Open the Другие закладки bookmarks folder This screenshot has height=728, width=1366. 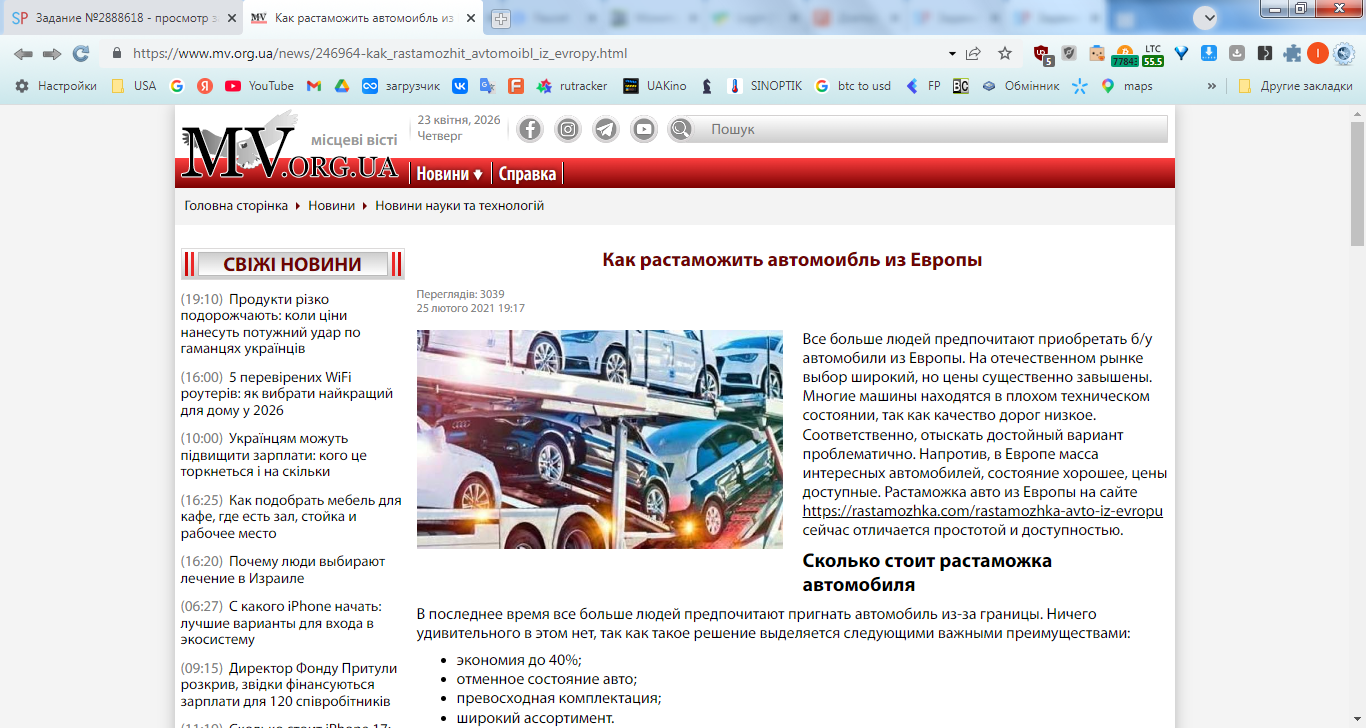click(1295, 86)
